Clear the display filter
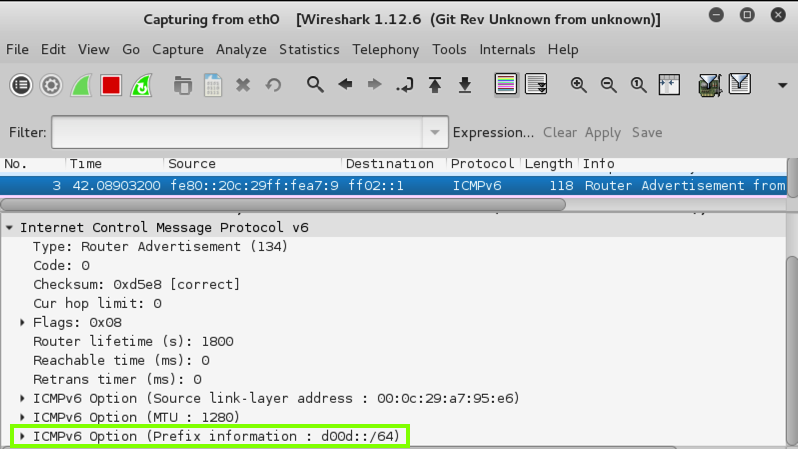Image resolution: width=798 pixels, height=449 pixels. coord(560,132)
